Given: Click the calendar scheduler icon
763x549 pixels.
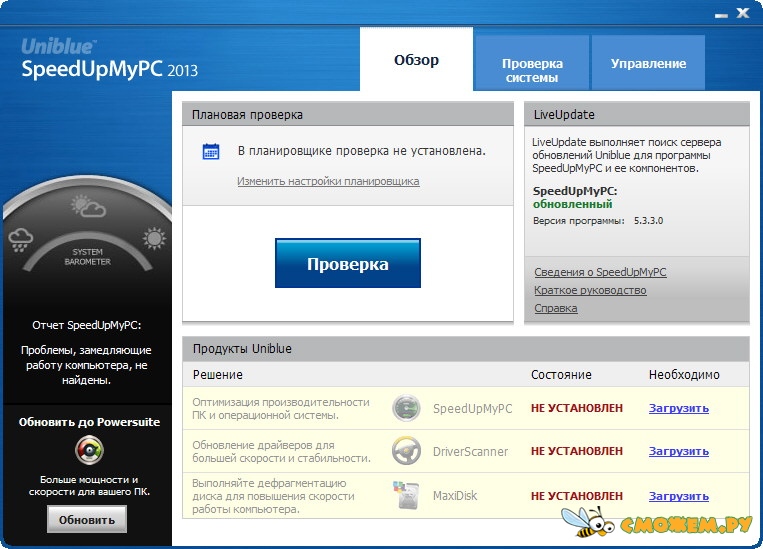Looking at the screenshot, I should click(x=211, y=151).
